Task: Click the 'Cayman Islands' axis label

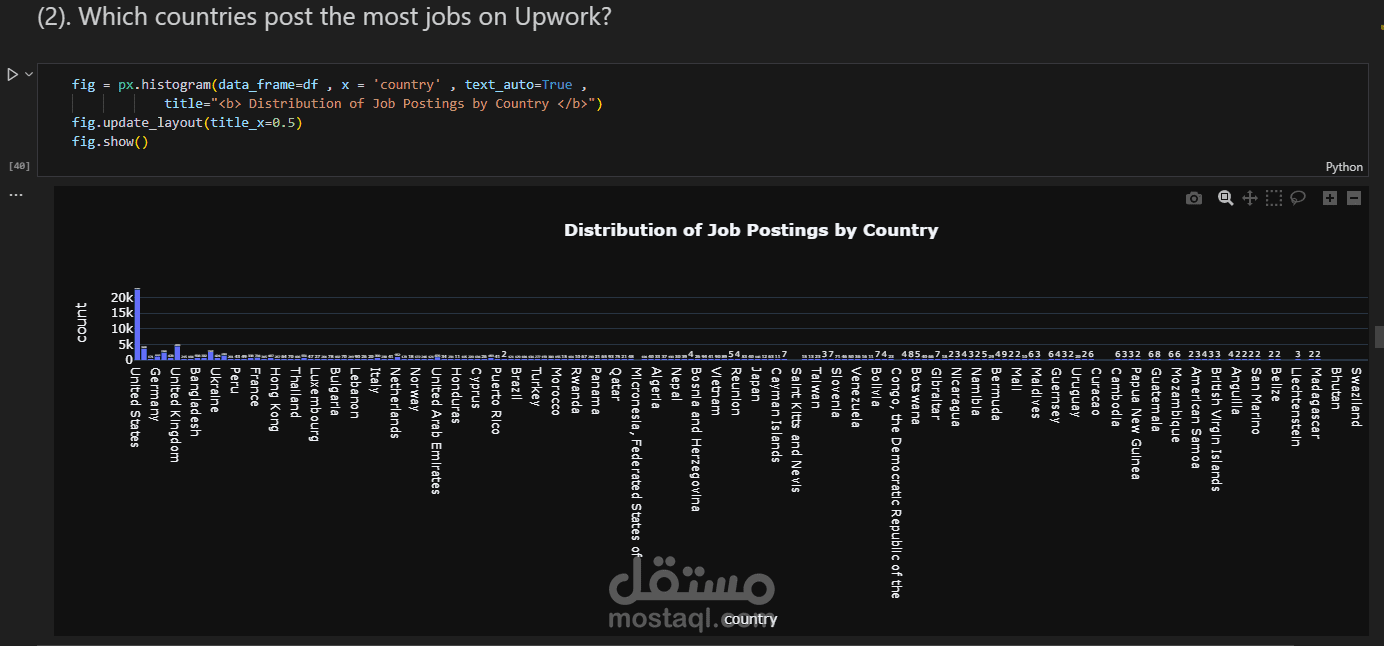Action: pyautogui.click(x=775, y=414)
